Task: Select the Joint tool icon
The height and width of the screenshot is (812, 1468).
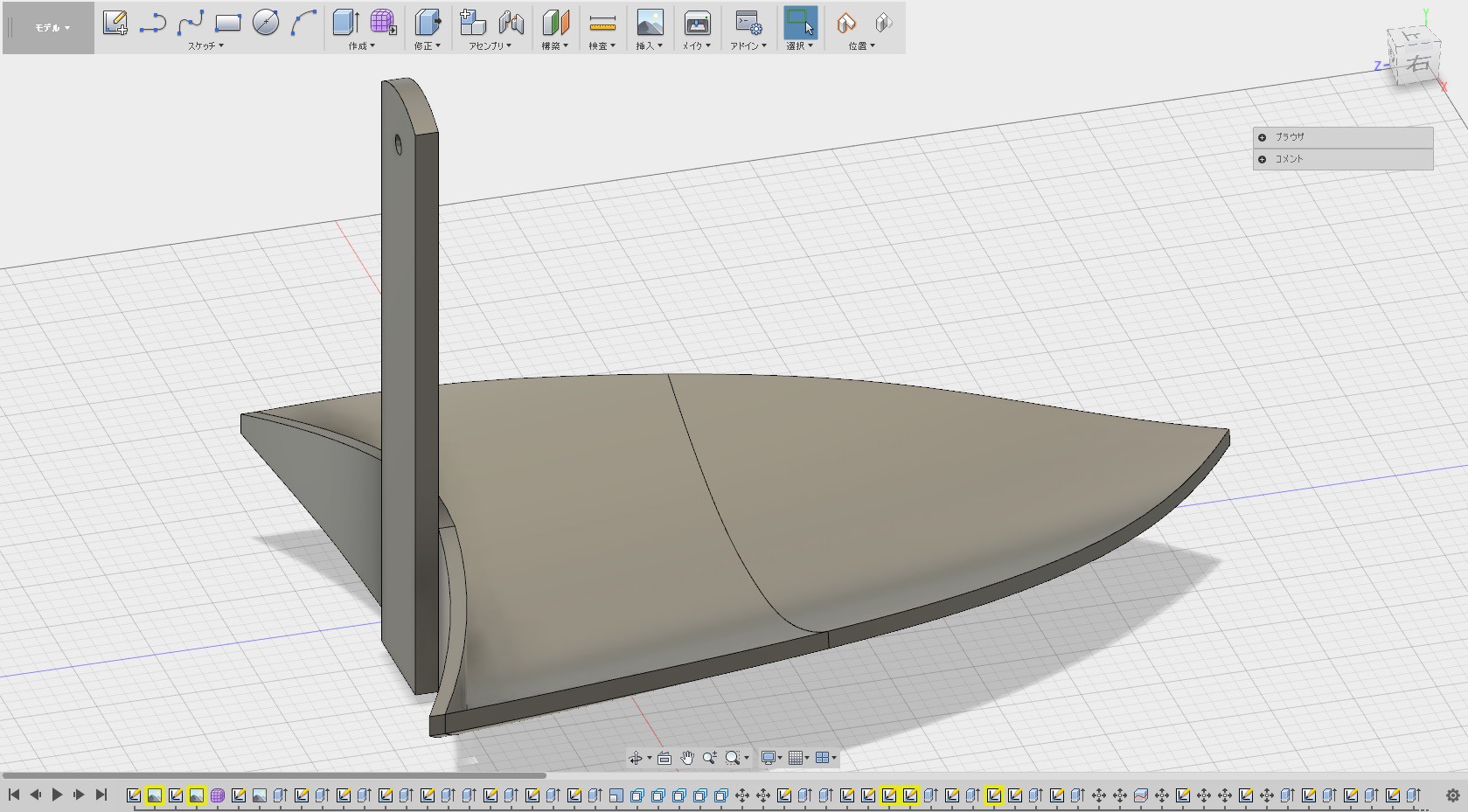Action: pyautogui.click(x=511, y=23)
